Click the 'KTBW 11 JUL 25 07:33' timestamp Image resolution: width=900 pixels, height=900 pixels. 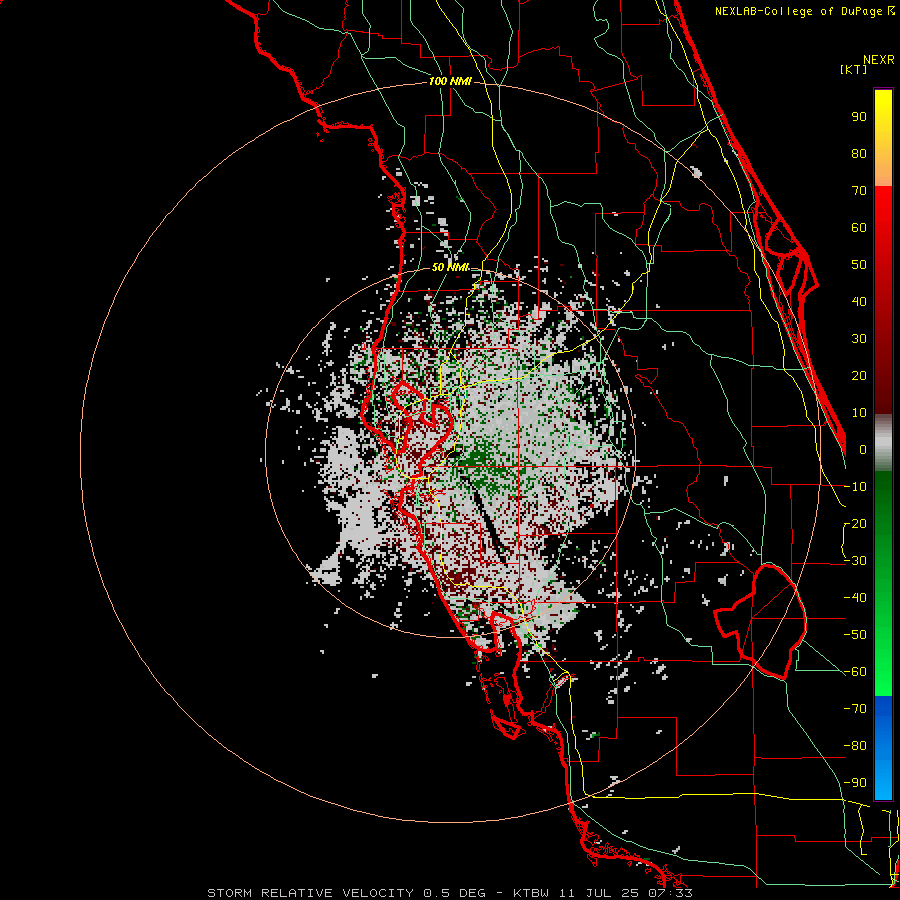coord(603,893)
